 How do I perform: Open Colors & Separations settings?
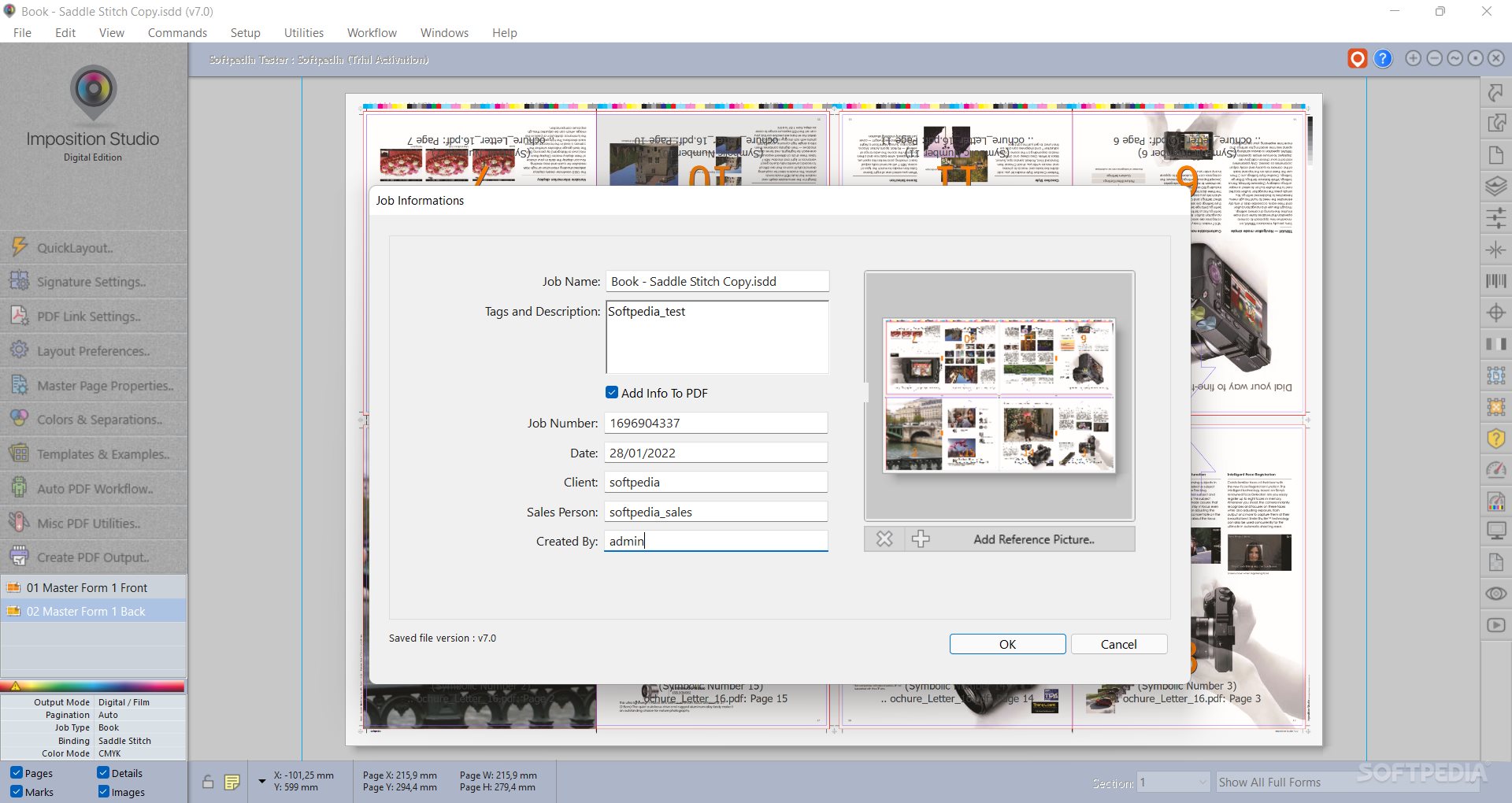(93, 419)
